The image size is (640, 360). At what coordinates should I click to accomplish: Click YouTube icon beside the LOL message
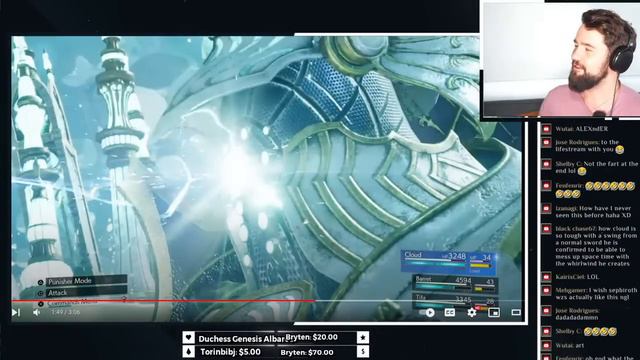(546, 277)
